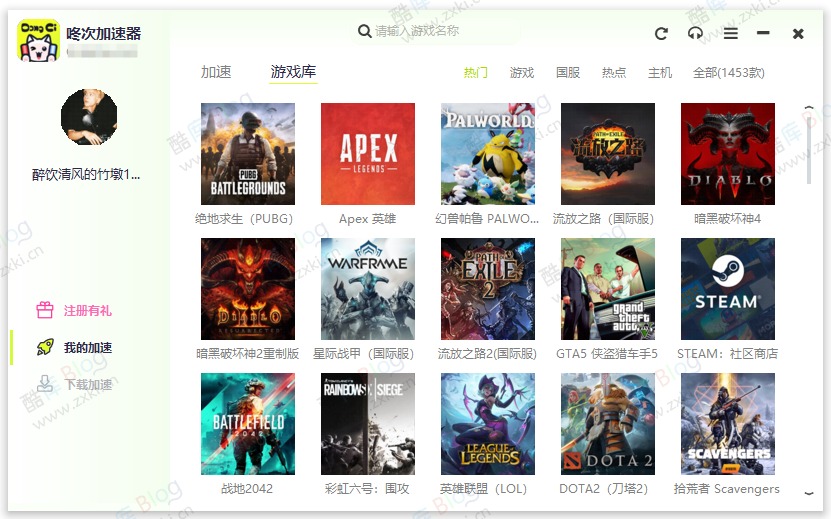Click the label DOTA2 (刀塔2)

pyautogui.click(x=604, y=489)
